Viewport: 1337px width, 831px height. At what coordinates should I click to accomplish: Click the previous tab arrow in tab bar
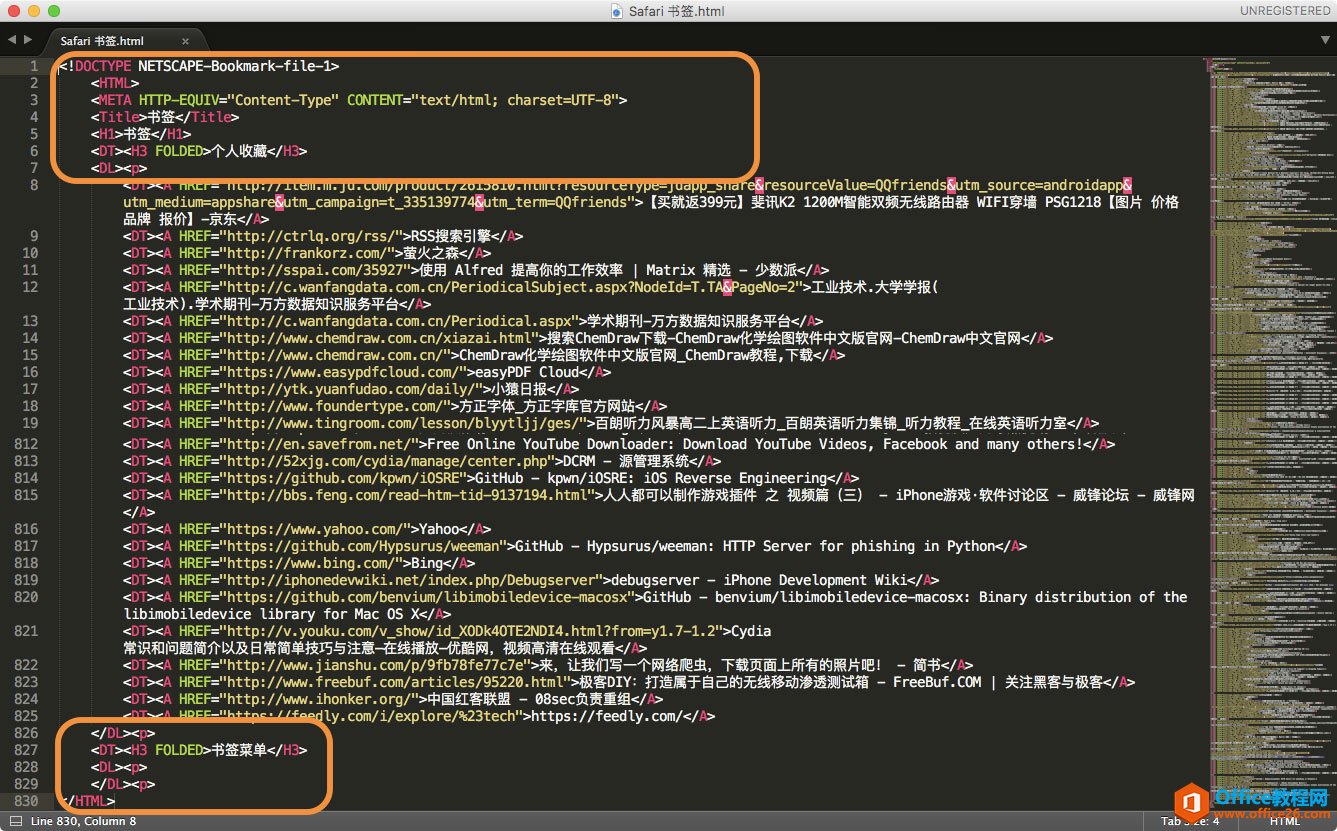coord(12,39)
